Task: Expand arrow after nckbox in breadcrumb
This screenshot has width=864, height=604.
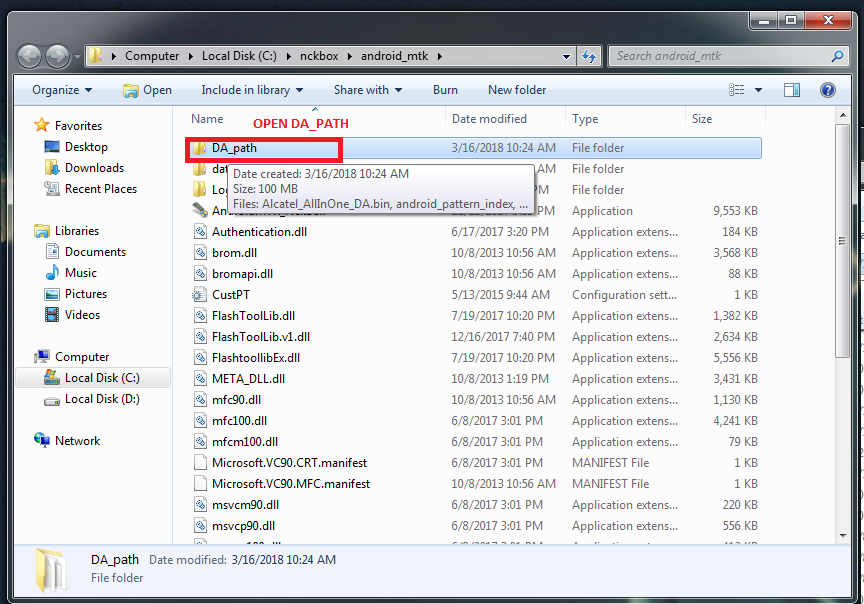Action: (349, 56)
